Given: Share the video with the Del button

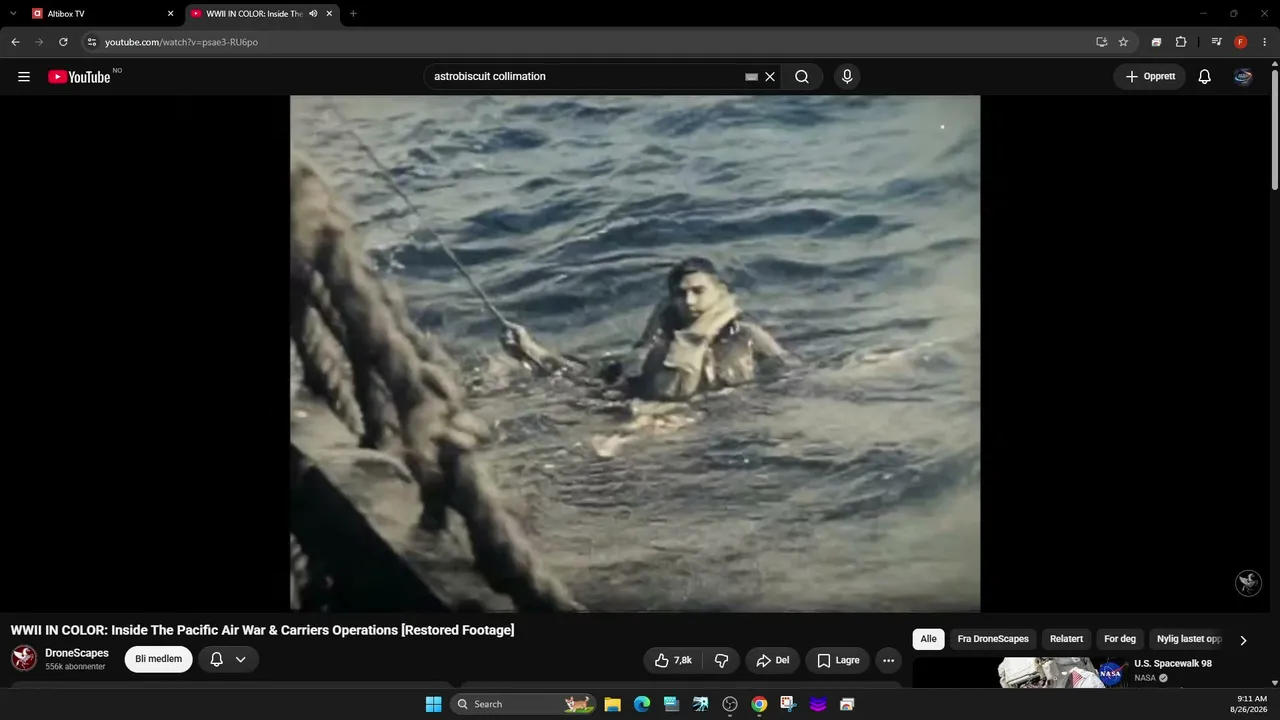Looking at the screenshot, I should pos(773,660).
